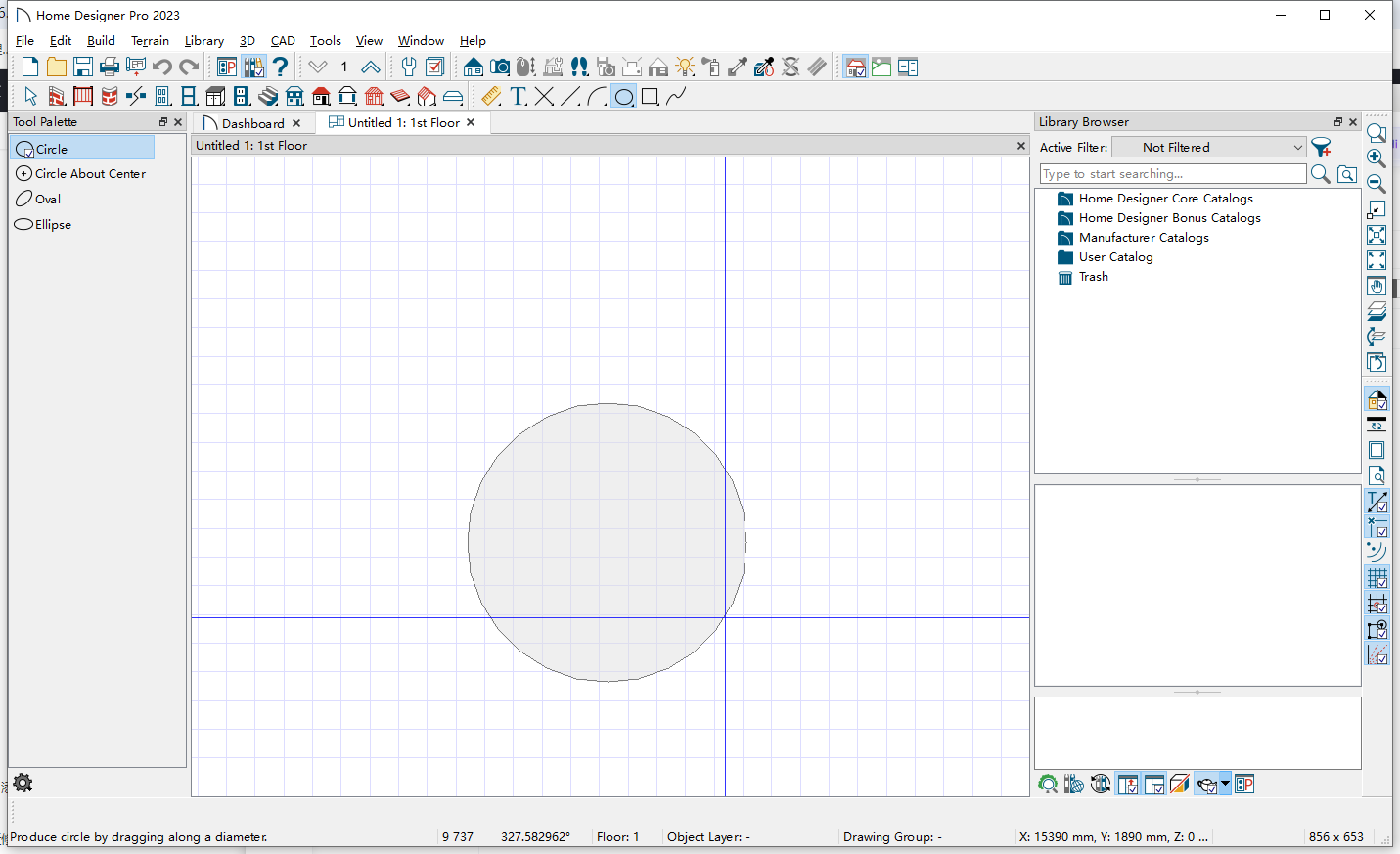Select the User Catalog folder
The height and width of the screenshot is (854, 1400).
1106,257
